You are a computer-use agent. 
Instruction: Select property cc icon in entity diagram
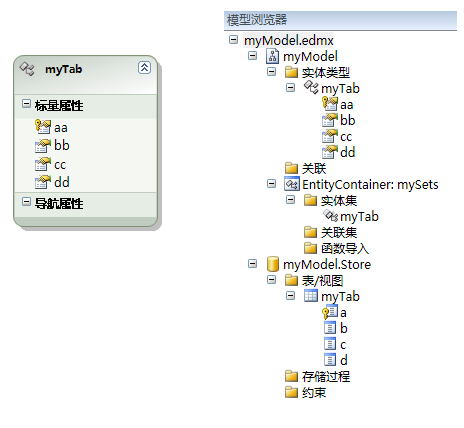43,164
